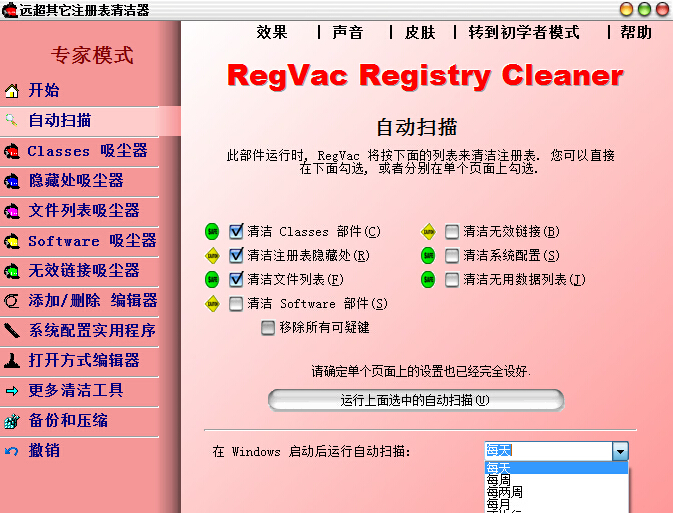Screen dimensions: 673x513
Task: Open Classes 吸尘器 sidebar section
Action: click(79, 151)
